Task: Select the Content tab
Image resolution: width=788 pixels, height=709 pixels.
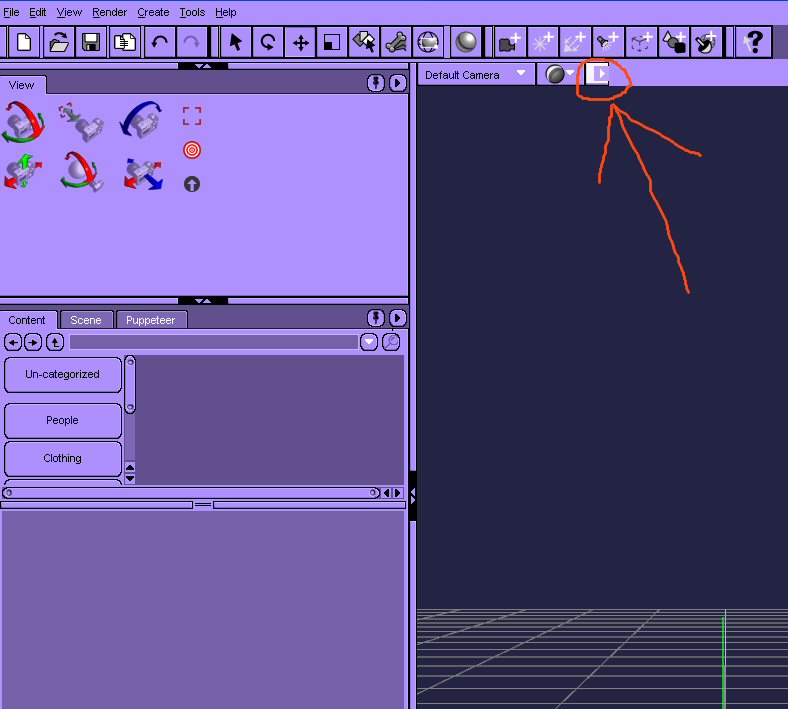Action: pos(27,320)
